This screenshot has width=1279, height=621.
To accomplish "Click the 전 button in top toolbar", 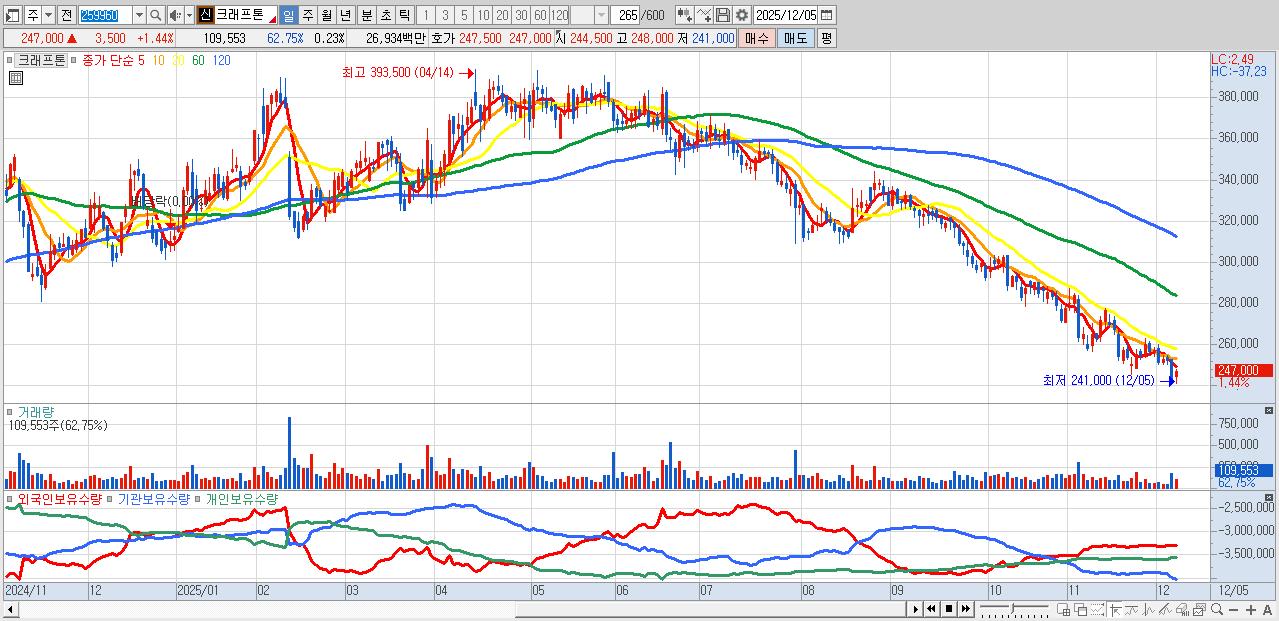I will [66, 15].
